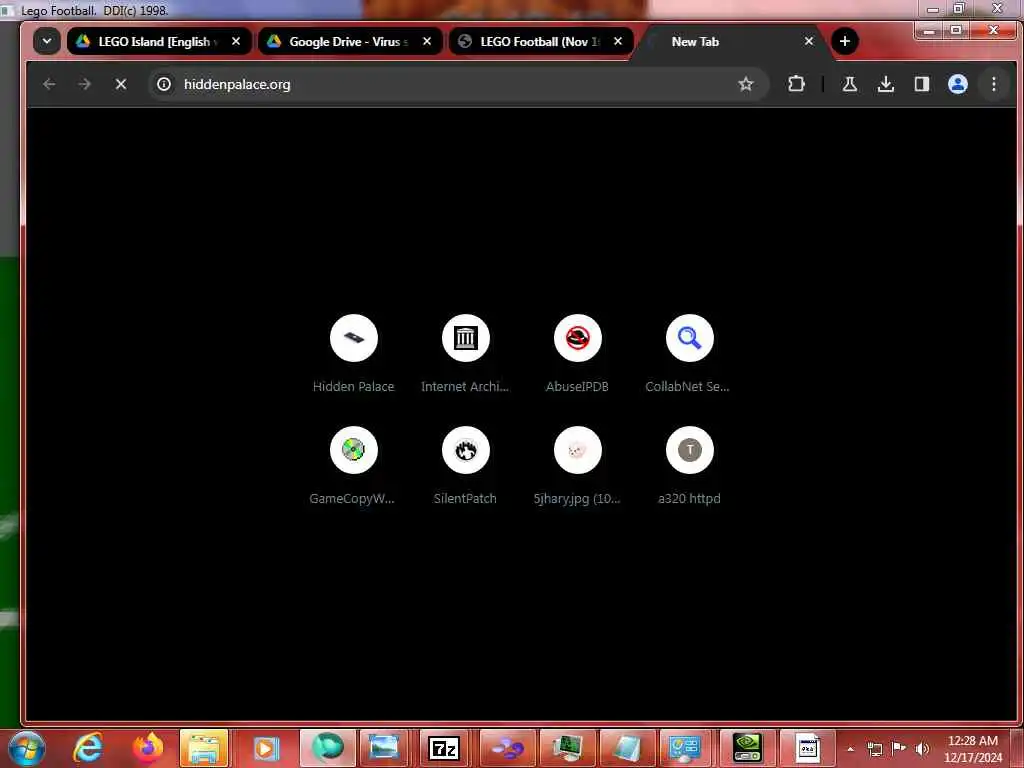The image size is (1024, 768).
Task: Close the LEGO Island tab
Action: point(236,41)
